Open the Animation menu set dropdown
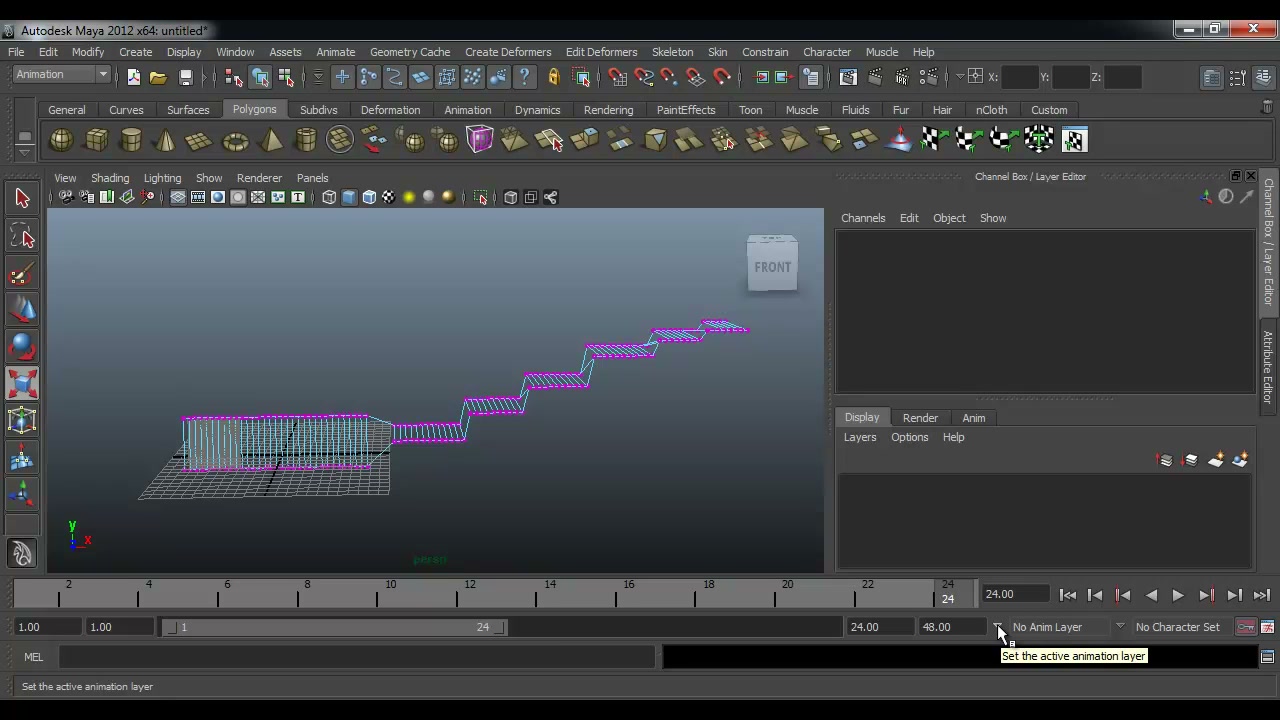 tap(62, 74)
